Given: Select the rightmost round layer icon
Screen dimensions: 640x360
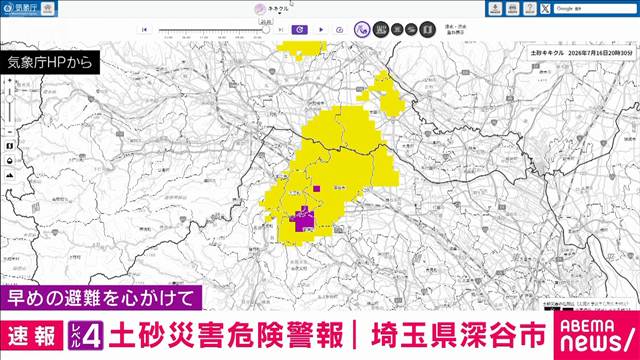Looking at the screenshot, I should point(427,29).
